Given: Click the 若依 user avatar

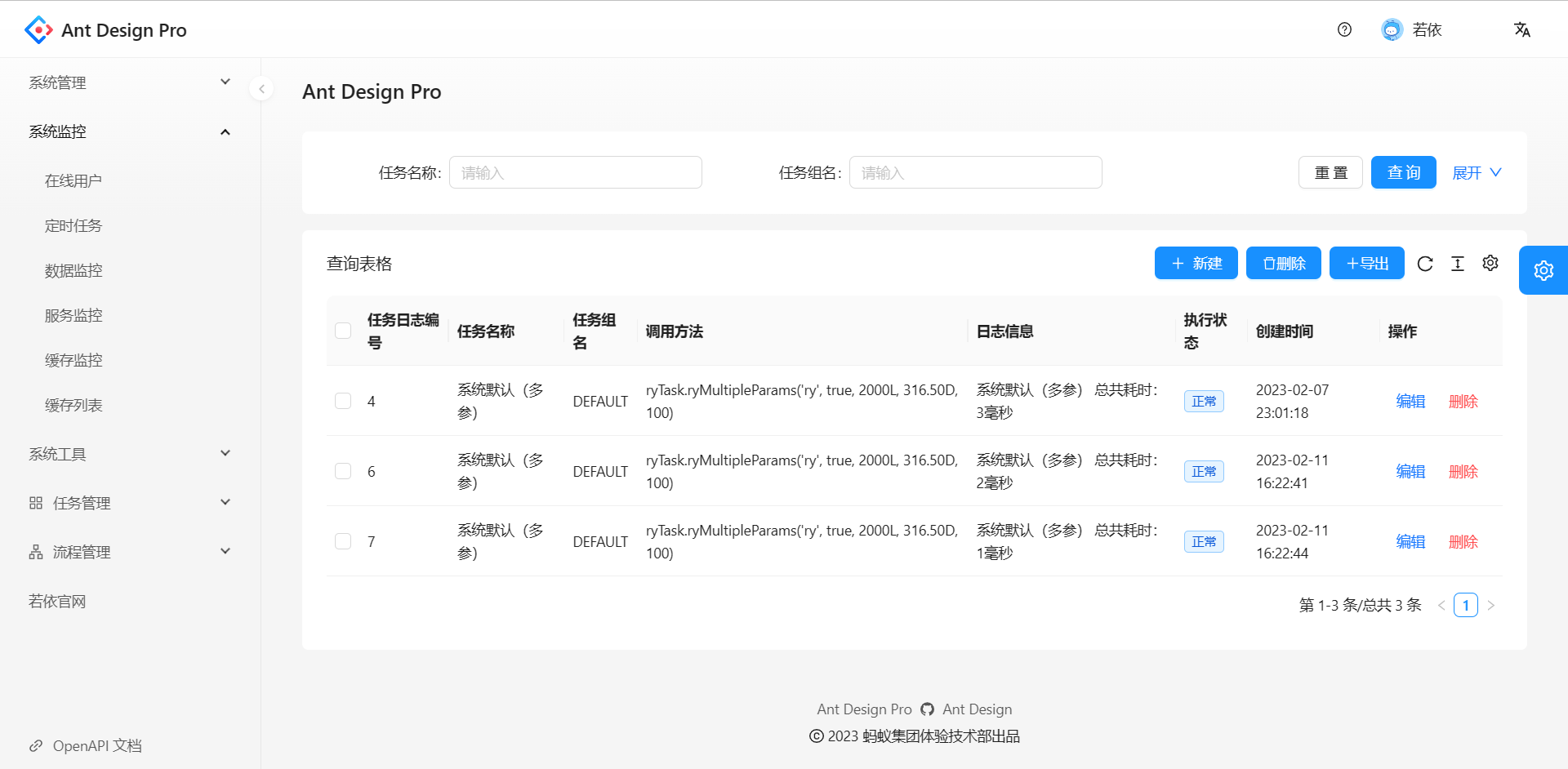Looking at the screenshot, I should pyautogui.click(x=1392, y=29).
